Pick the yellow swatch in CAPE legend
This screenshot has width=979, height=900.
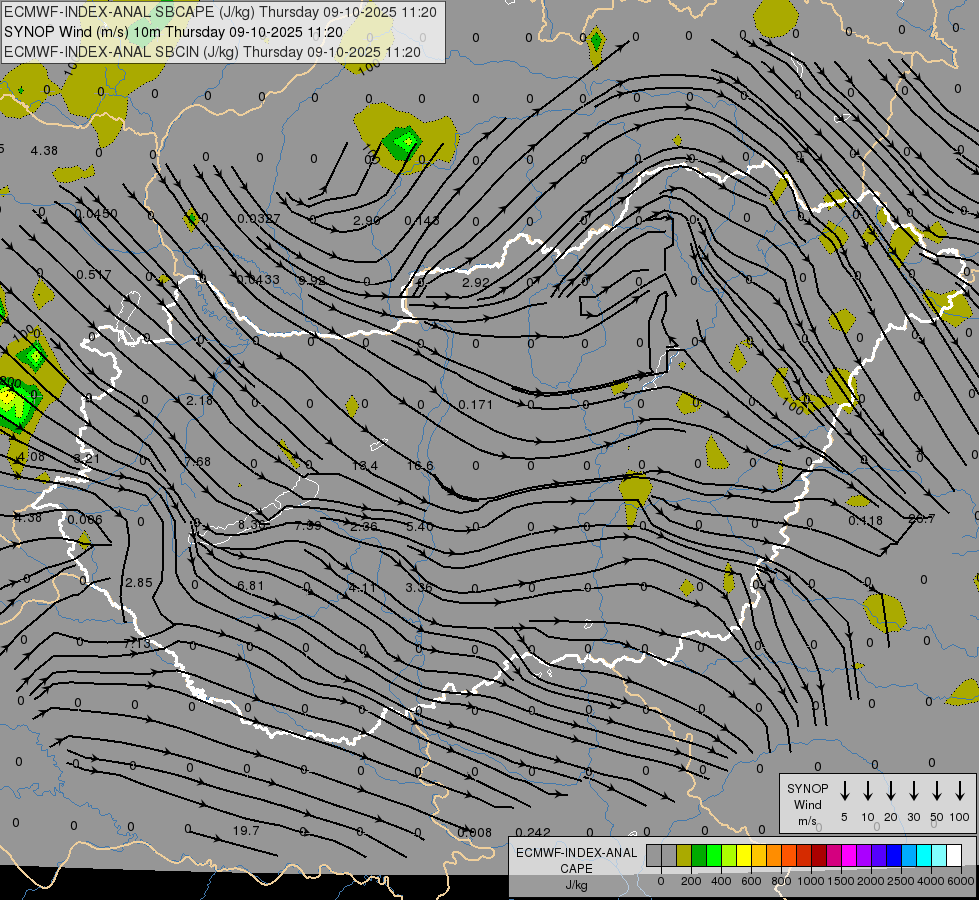point(744,856)
